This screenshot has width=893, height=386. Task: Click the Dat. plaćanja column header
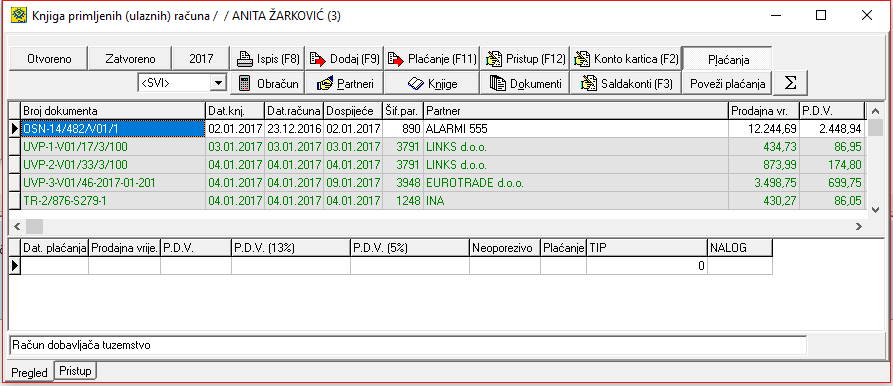point(55,248)
